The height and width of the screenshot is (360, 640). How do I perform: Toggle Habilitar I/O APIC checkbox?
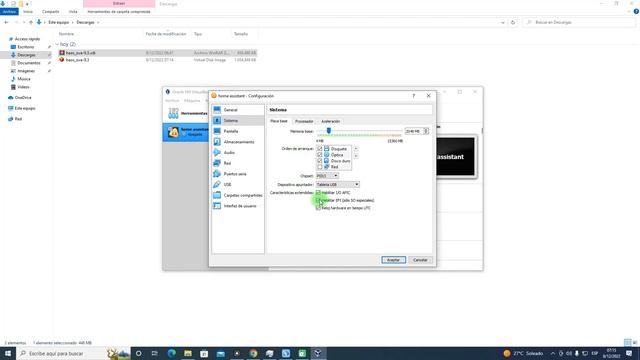(318, 193)
